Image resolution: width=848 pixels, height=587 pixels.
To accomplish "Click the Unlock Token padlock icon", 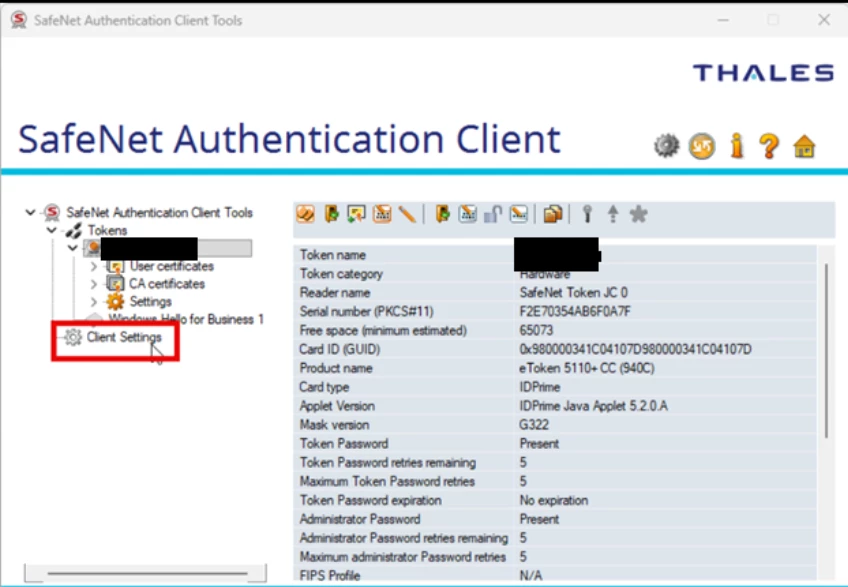I will (x=493, y=214).
